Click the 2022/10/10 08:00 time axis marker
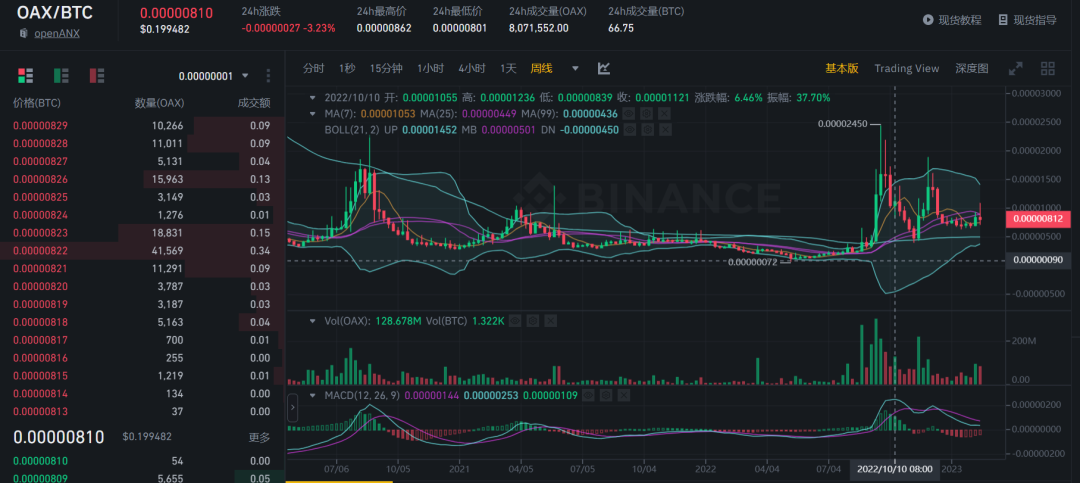 [895, 469]
